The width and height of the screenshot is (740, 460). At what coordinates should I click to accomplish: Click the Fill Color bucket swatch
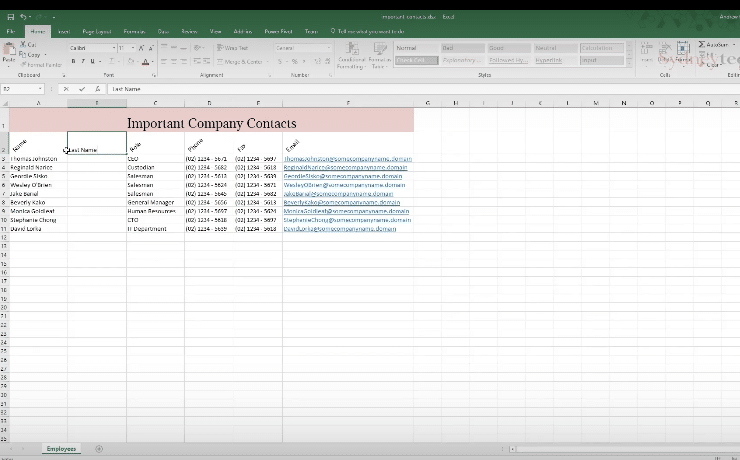[x=131, y=61]
